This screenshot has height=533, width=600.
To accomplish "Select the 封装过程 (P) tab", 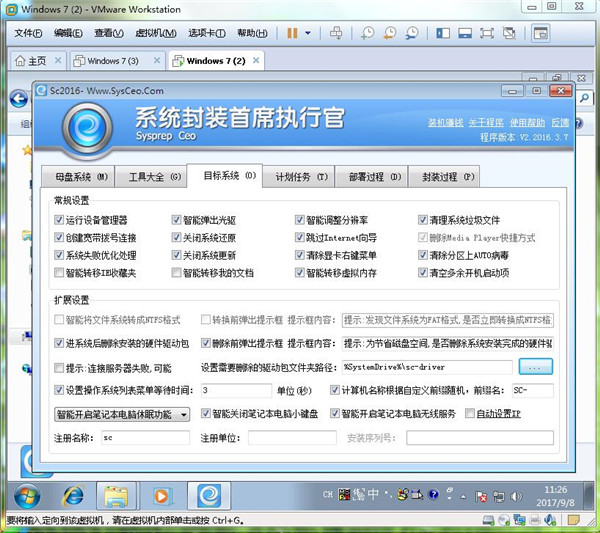I will (444, 177).
